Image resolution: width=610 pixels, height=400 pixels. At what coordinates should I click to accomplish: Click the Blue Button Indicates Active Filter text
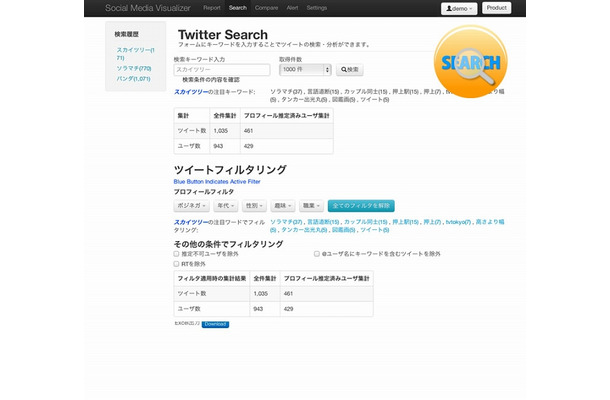[217, 181]
